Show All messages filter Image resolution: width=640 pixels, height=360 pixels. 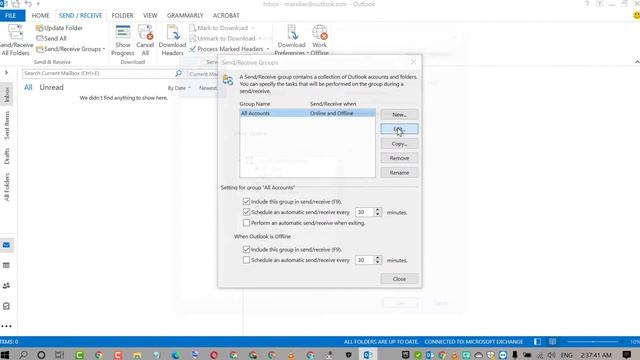[28, 87]
